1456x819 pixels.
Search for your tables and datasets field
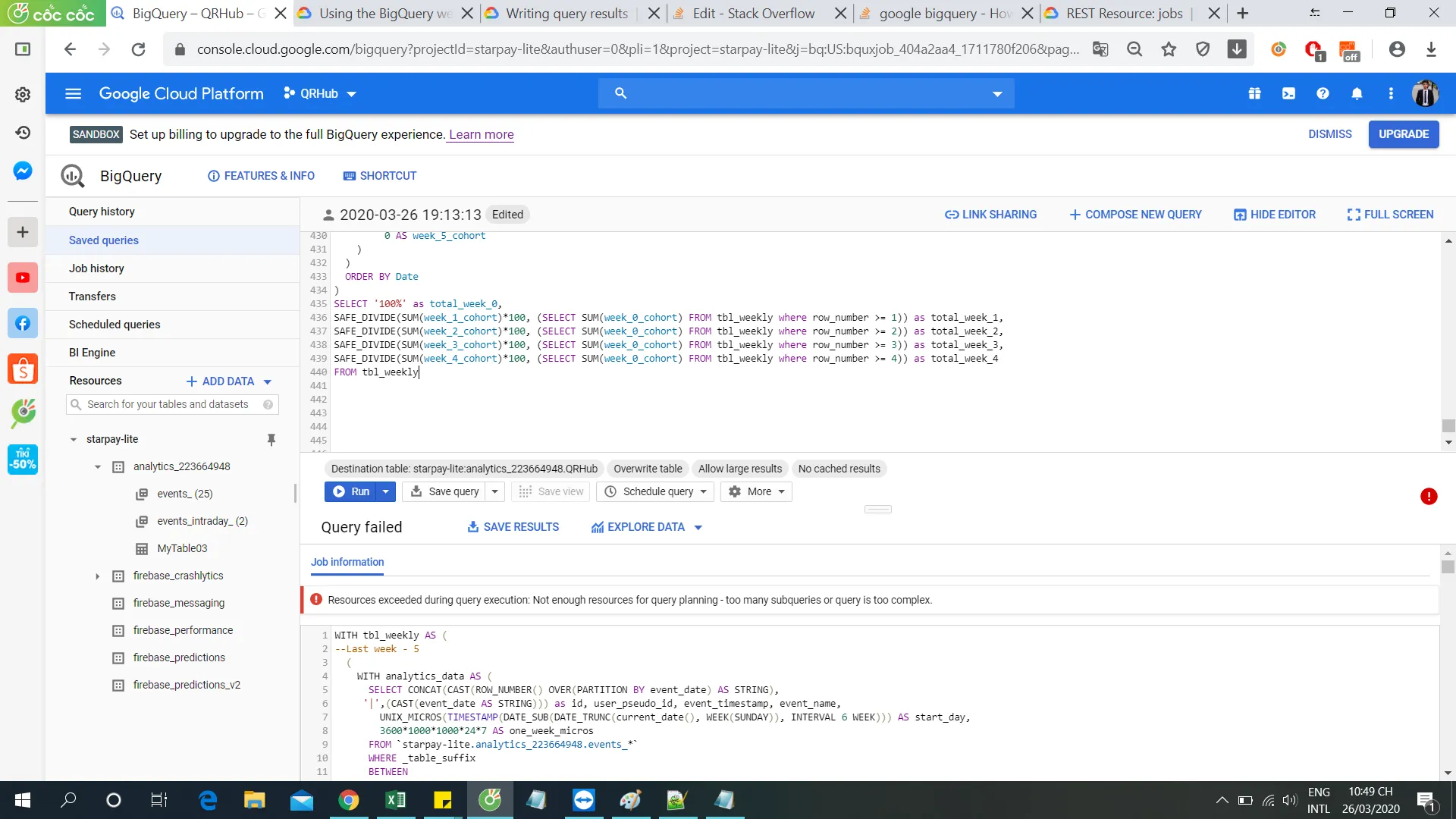168,404
